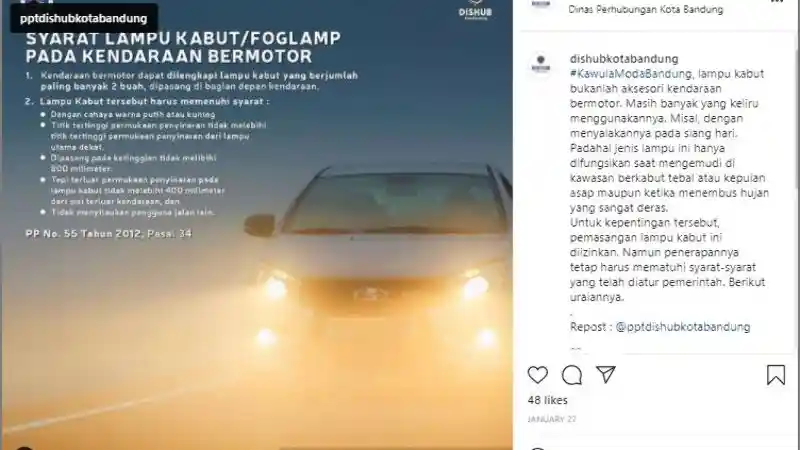This screenshot has width=800, height=450.
Task: Click the profile picture in the post header
Action: pos(541,4)
